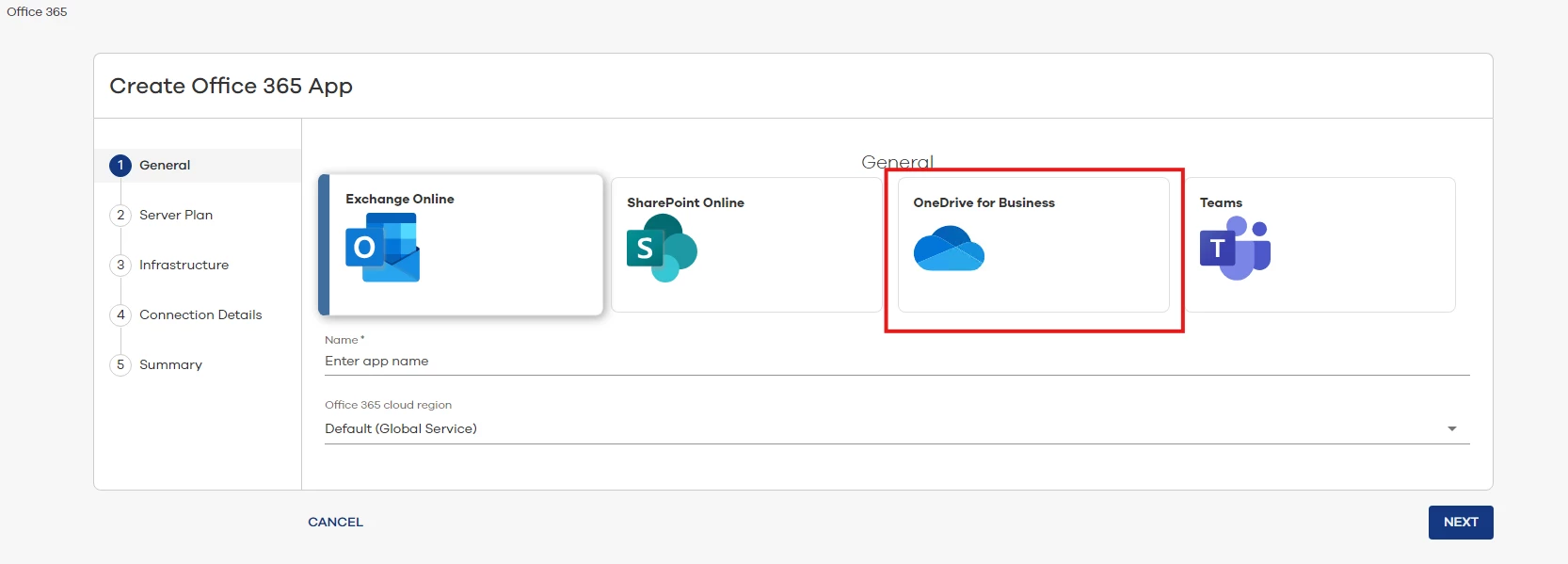Expand the cloud region dropdown arrow
This screenshot has height=564, width=1568.
point(1452,428)
